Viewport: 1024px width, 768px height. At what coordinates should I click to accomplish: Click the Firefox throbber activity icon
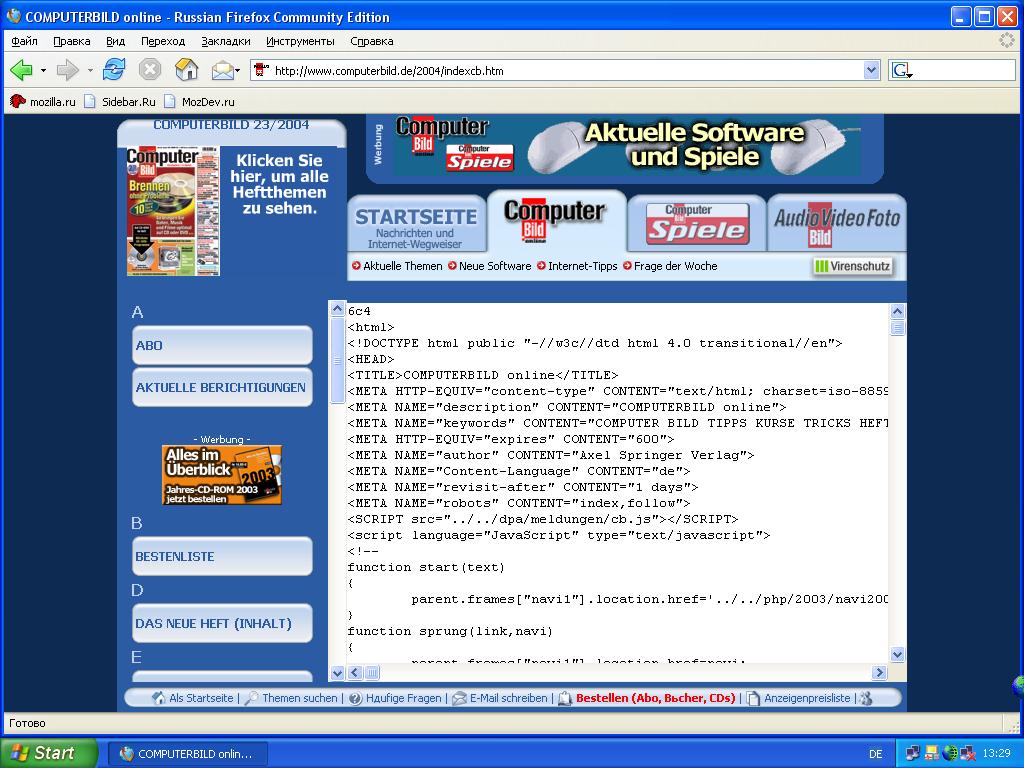pos(1006,41)
